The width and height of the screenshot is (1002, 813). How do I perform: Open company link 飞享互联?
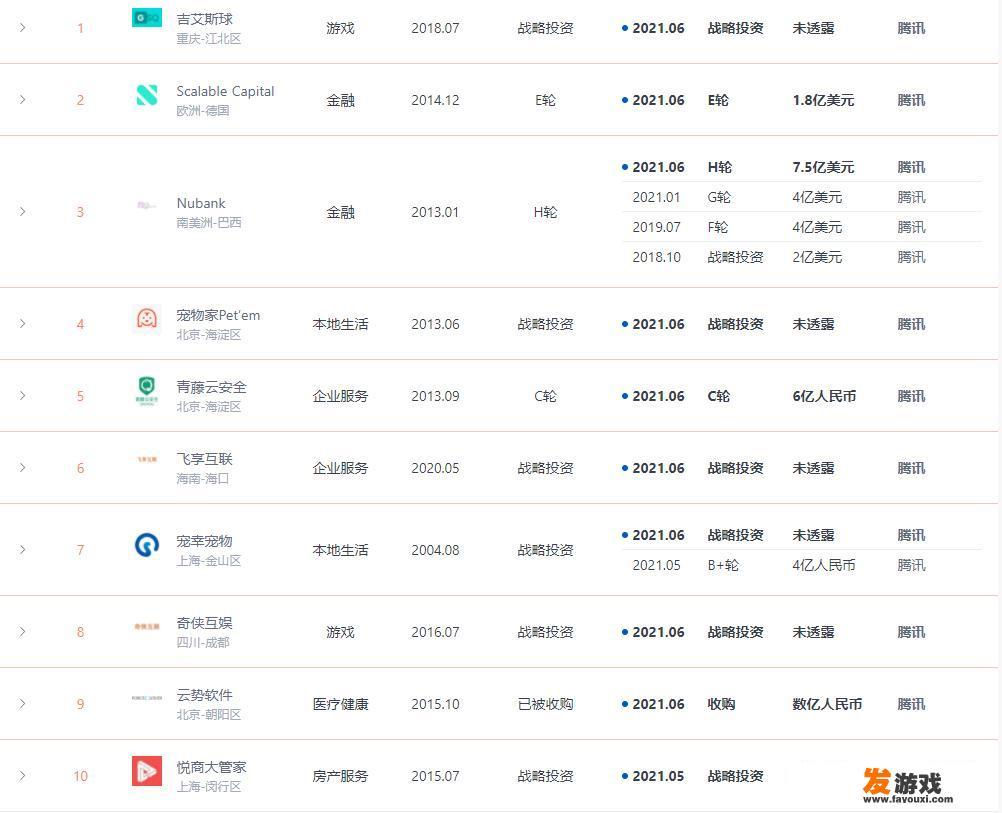[204, 459]
